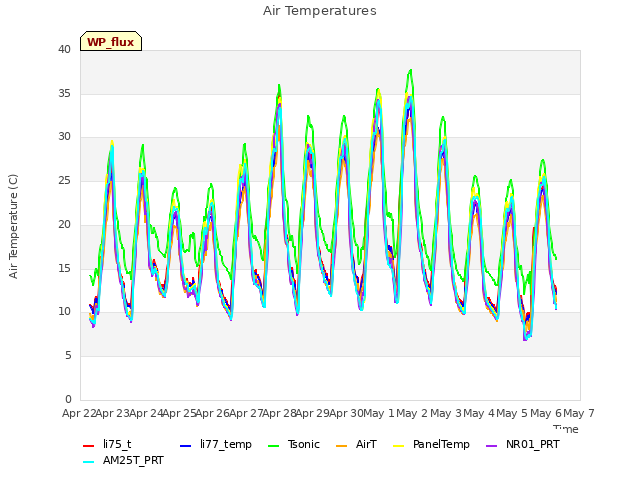Image resolution: width=640 pixels, height=480 pixels.
Task: Click the Apr 29 x-axis tick label
Action: click(313, 413)
